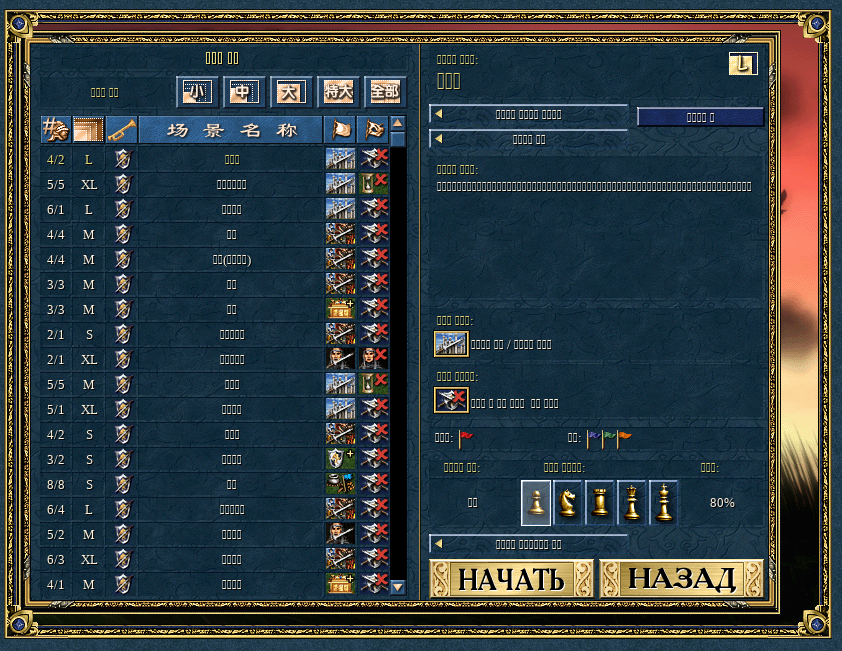This screenshot has height=651, width=842.
Task: Click the shield version icon in 6/1 L row
Action: tap(122, 209)
